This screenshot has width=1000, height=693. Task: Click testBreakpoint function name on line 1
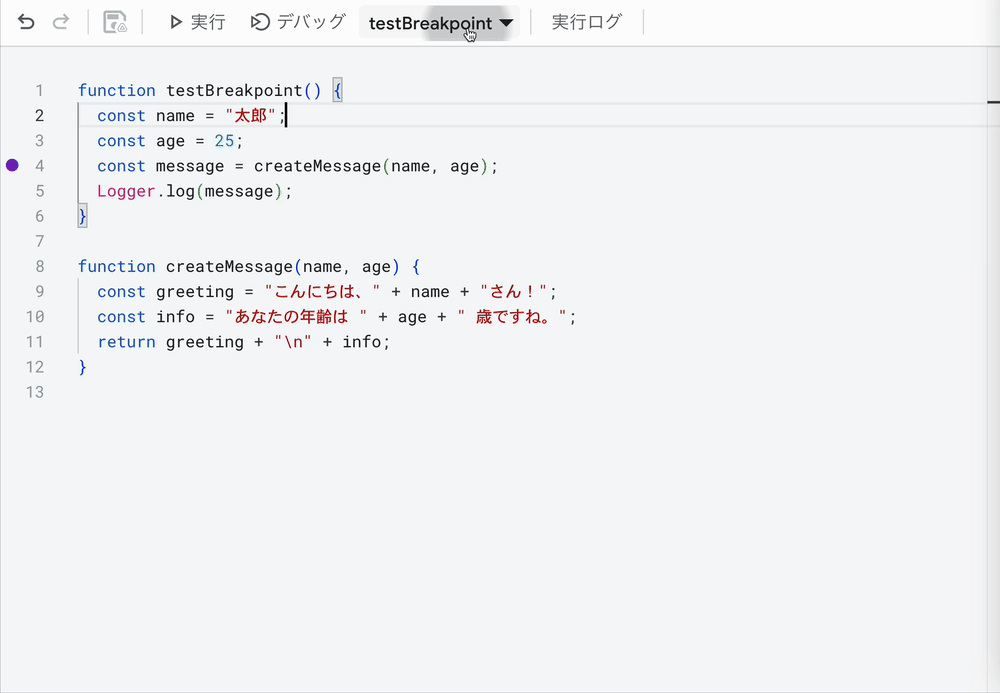(234, 91)
